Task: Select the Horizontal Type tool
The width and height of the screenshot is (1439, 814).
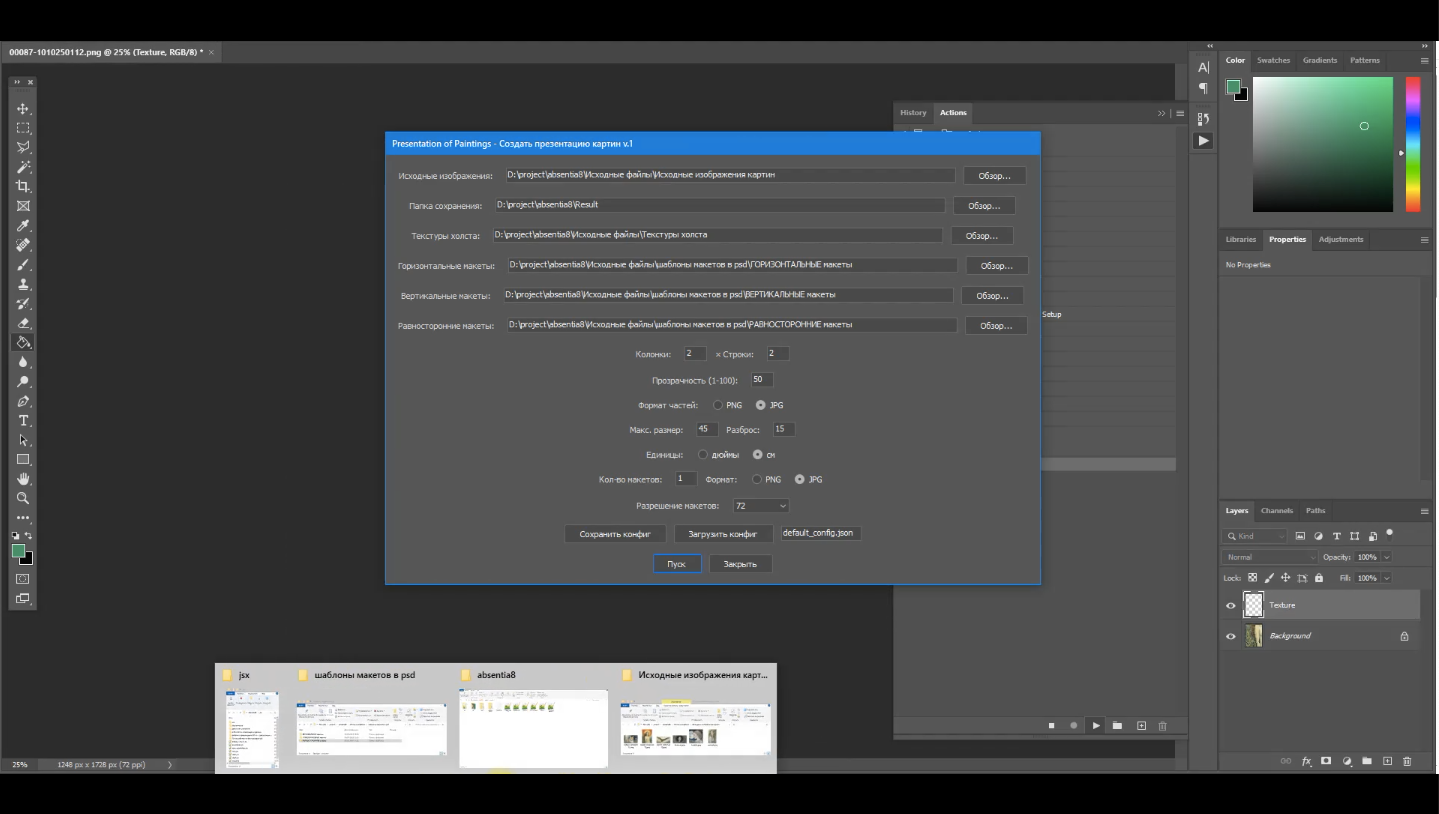Action: (23, 421)
